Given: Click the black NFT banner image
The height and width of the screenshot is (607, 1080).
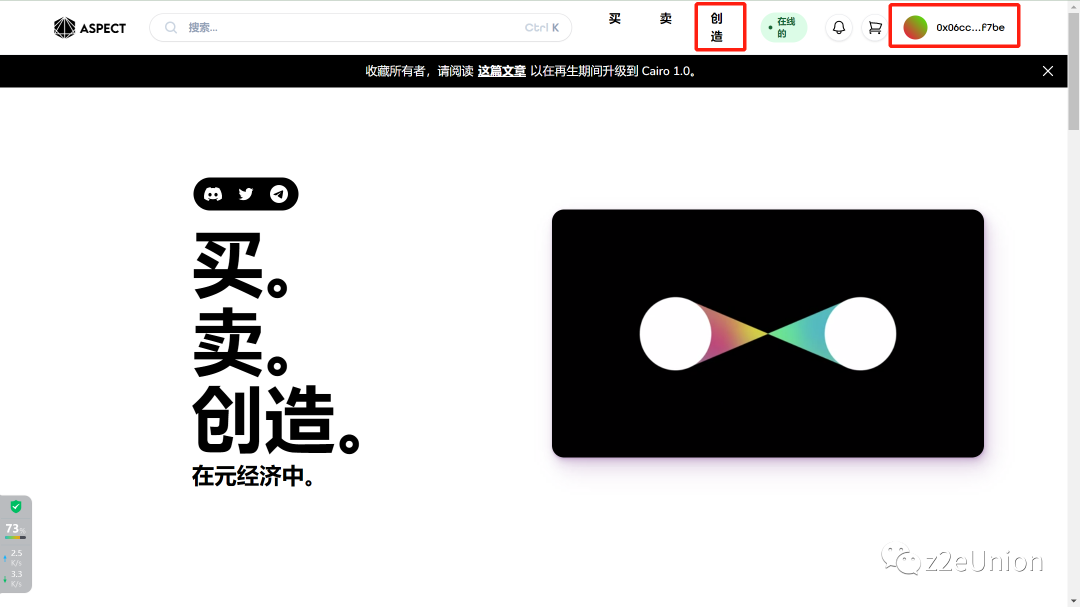Looking at the screenshot, I should (767, 333).
